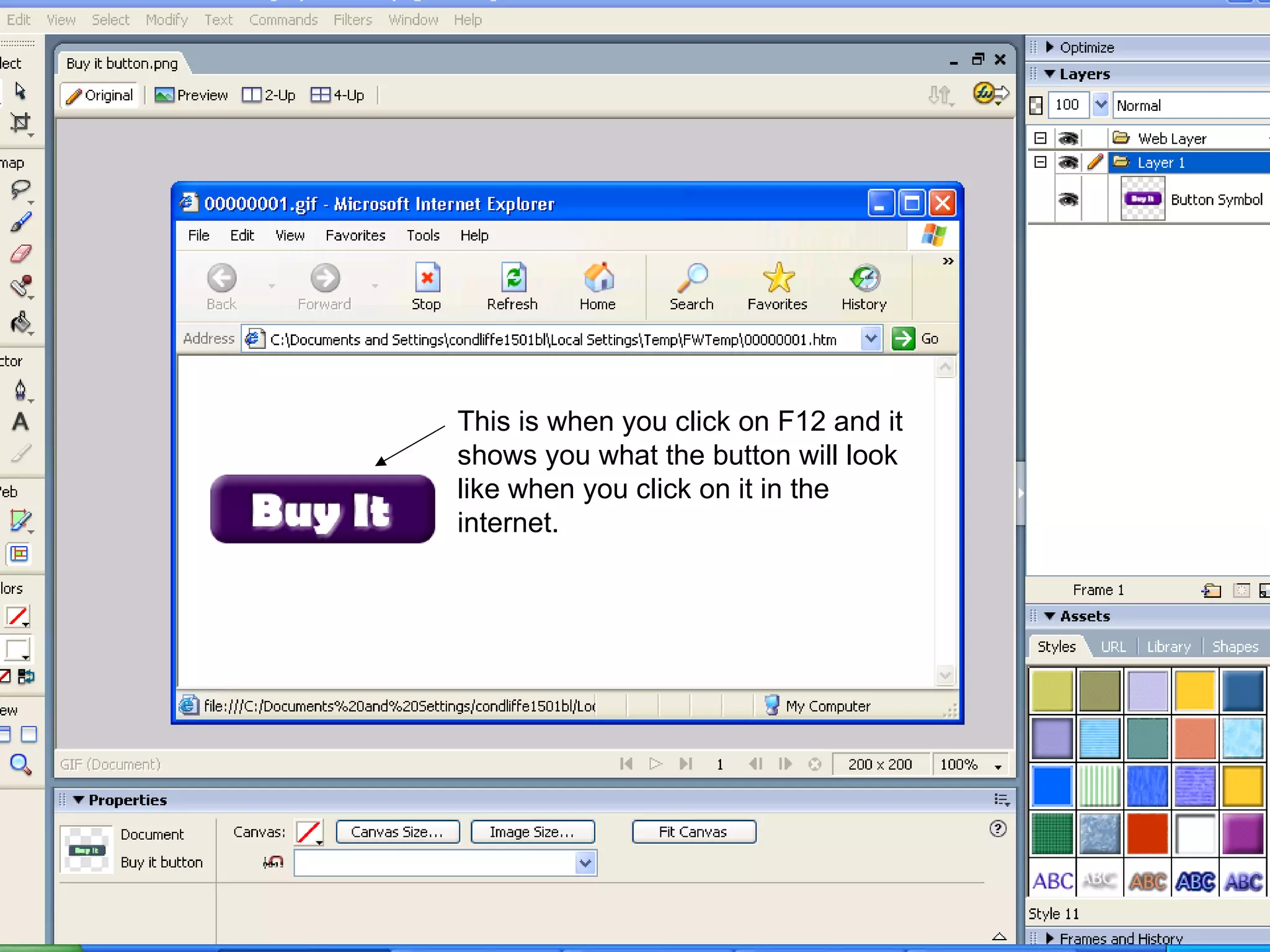Hide the Button Symbol object eye icon
The width and height of the screenshot is (1270, 952).
coord(1068,199)
